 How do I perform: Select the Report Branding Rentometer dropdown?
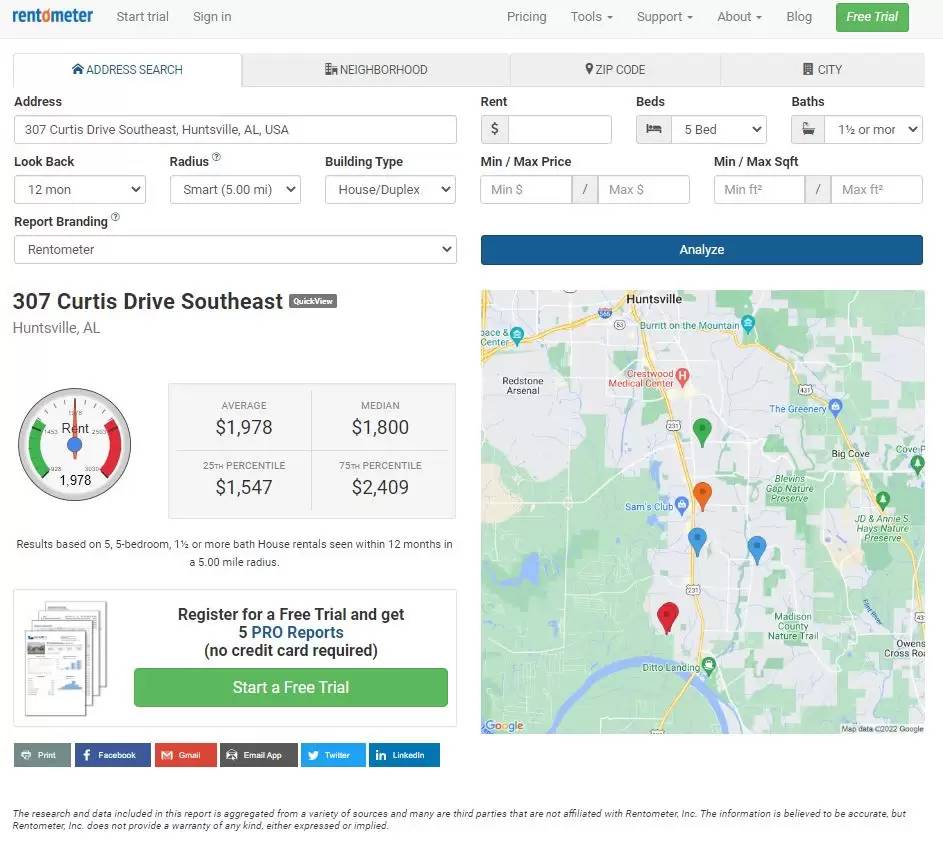[235, 250]
